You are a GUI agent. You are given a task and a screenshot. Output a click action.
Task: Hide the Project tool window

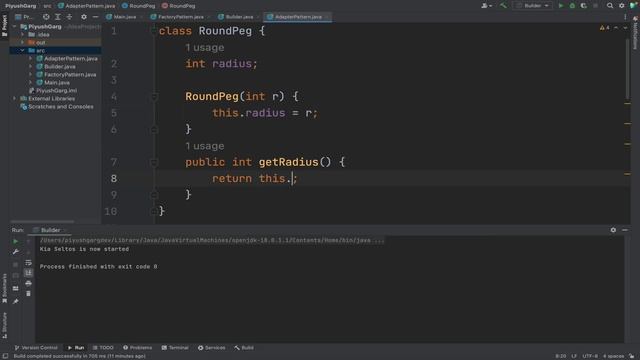click(x=96, y=17)
